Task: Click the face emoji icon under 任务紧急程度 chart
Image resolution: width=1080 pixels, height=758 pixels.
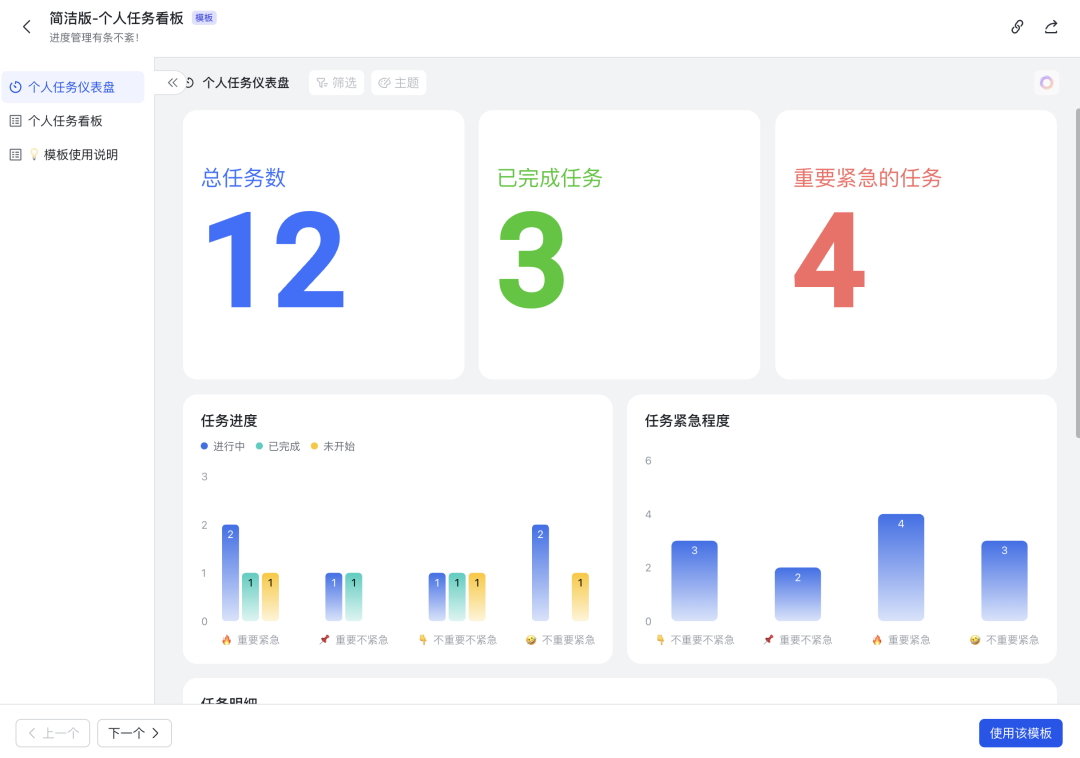Action: point(975,640)
